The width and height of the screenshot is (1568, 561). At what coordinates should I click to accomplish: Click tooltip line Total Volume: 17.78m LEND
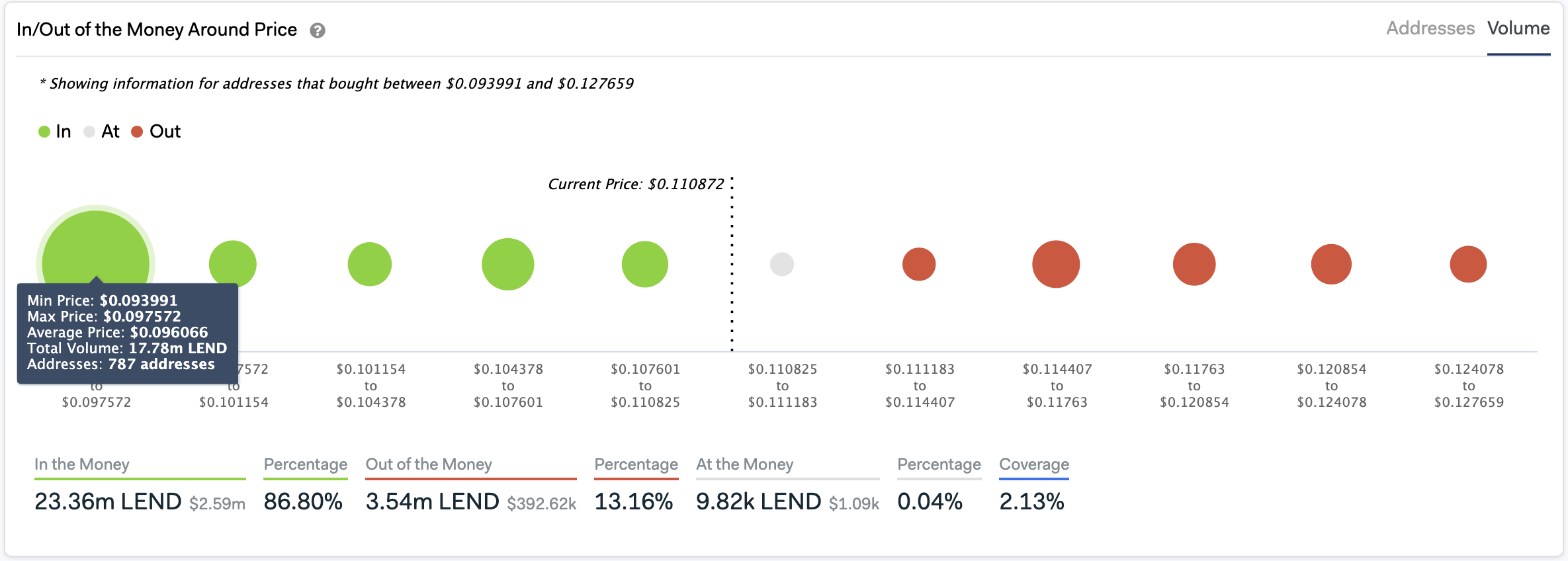[x=127, y=348]
